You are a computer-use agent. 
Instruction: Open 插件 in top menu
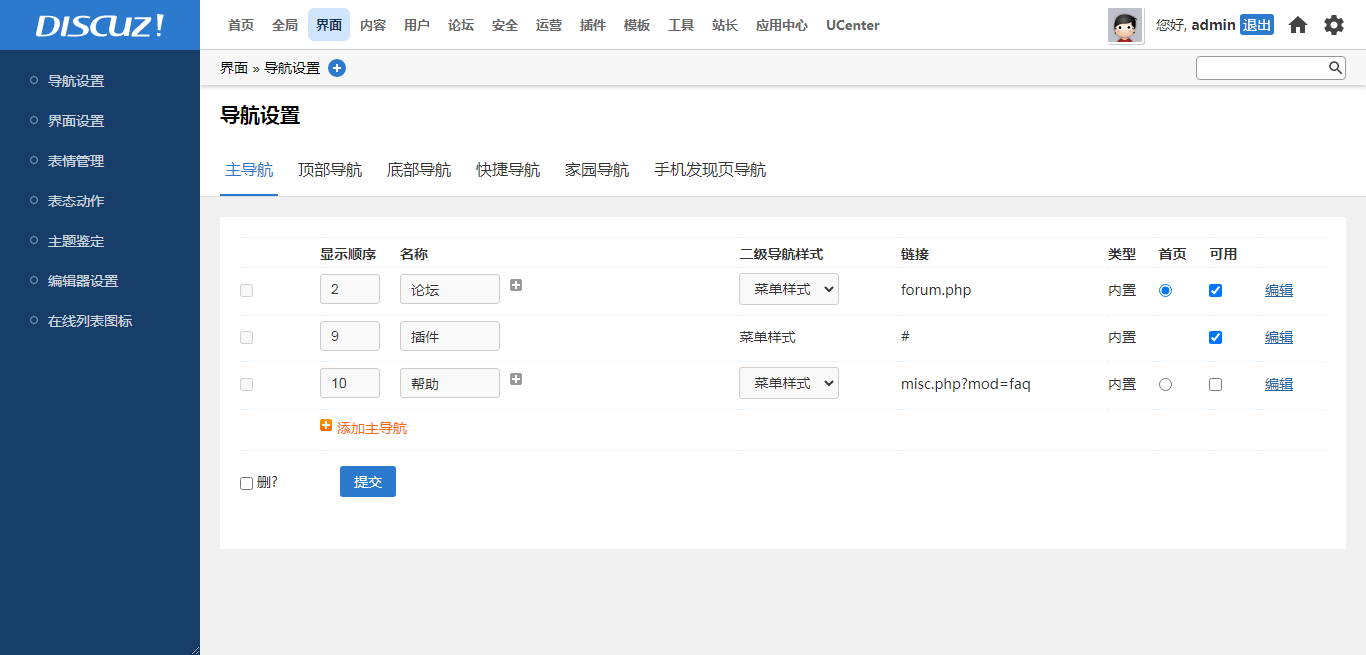593,25
